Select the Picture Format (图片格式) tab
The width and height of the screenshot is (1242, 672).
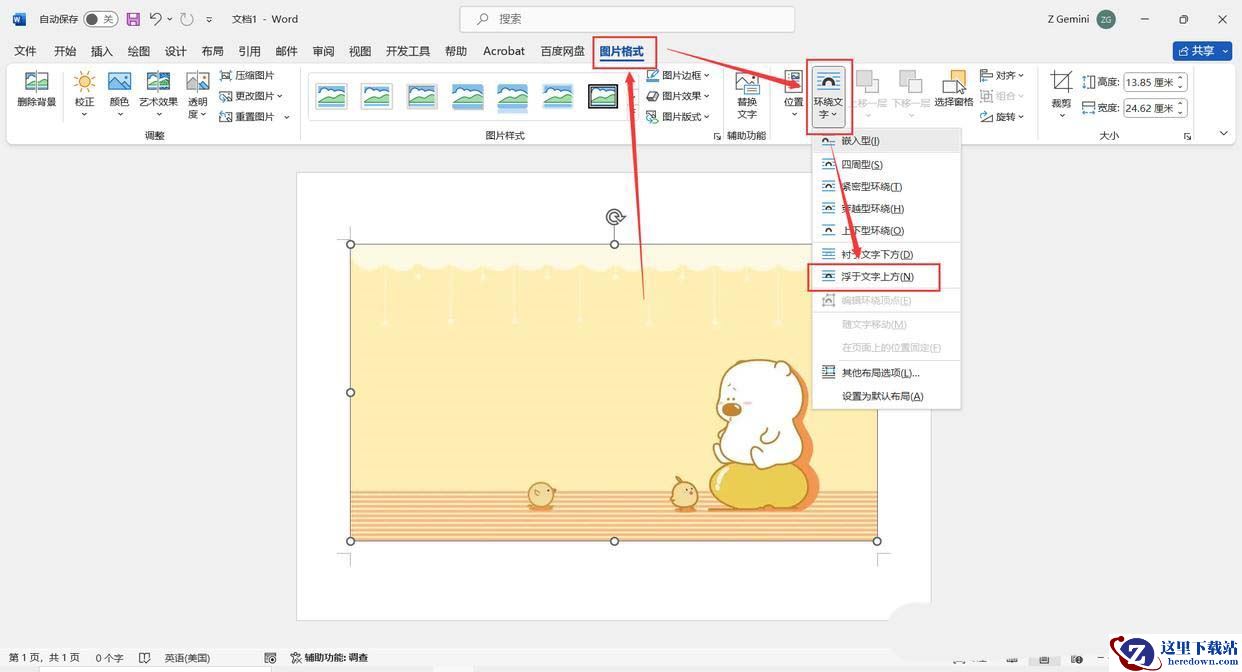coord(622,51)
